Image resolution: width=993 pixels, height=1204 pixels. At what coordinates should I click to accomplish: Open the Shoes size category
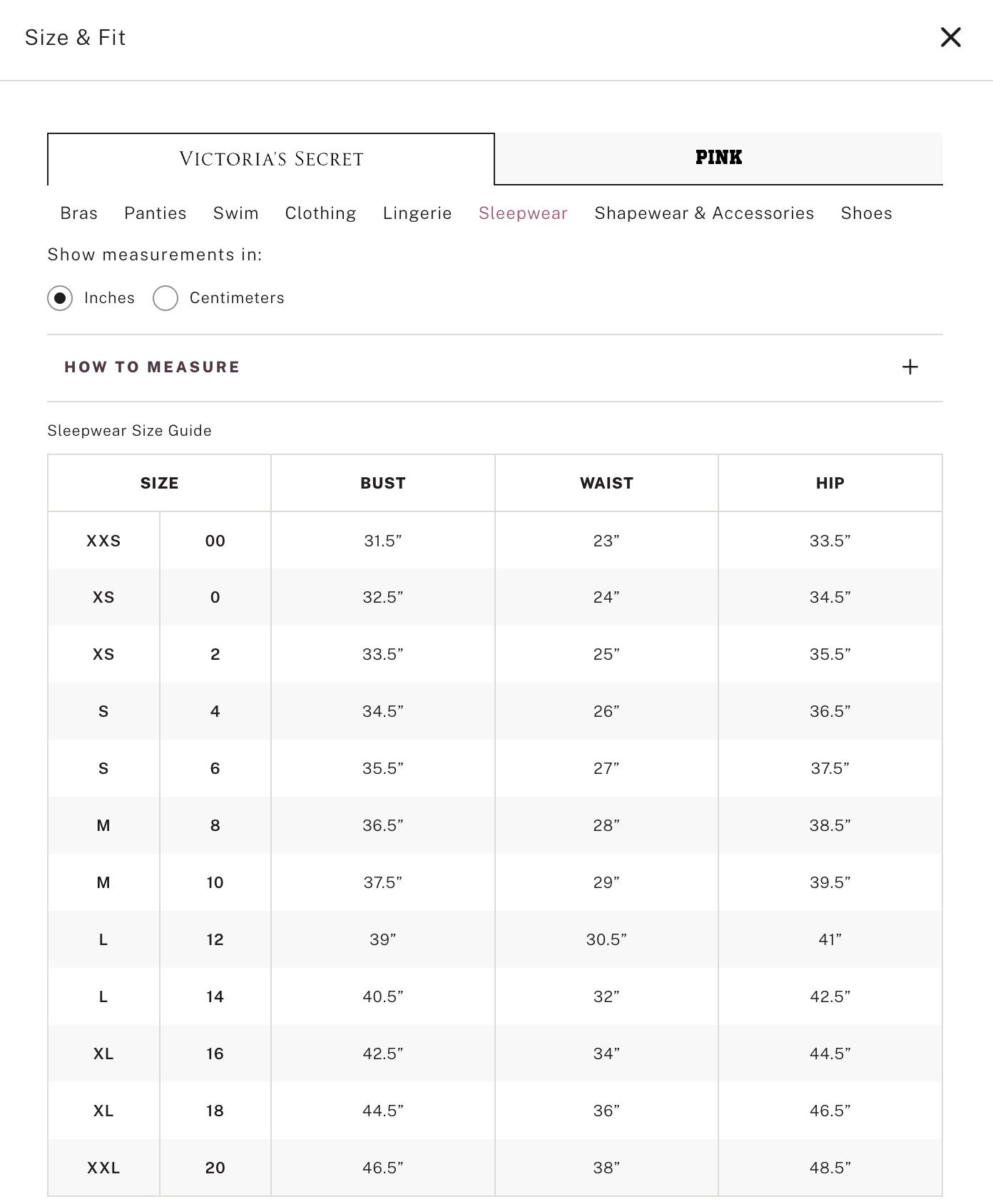pyautogui.click(x=866, y=213)
